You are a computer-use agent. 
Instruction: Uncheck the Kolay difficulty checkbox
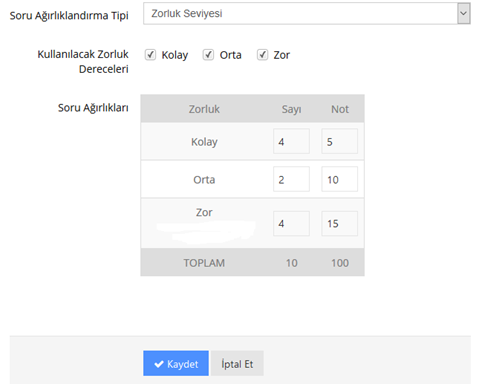pos(150,55)
